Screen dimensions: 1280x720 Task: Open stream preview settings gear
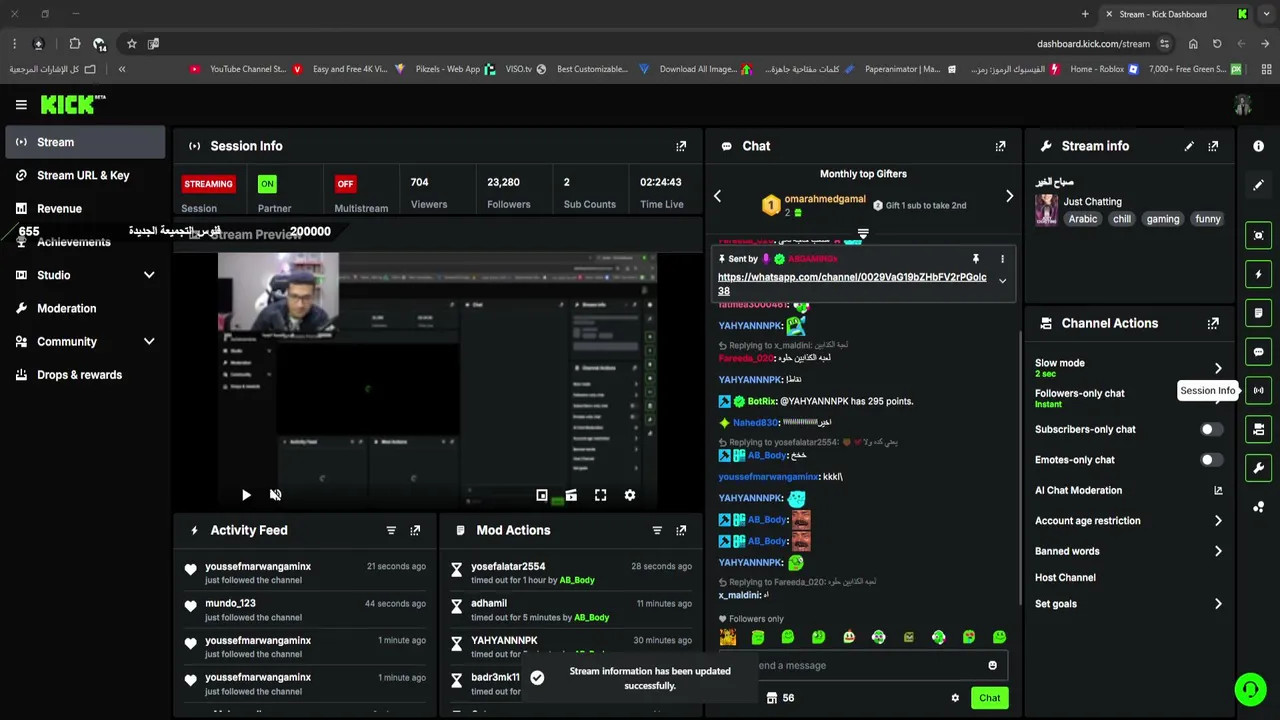[x=630, y=495]
